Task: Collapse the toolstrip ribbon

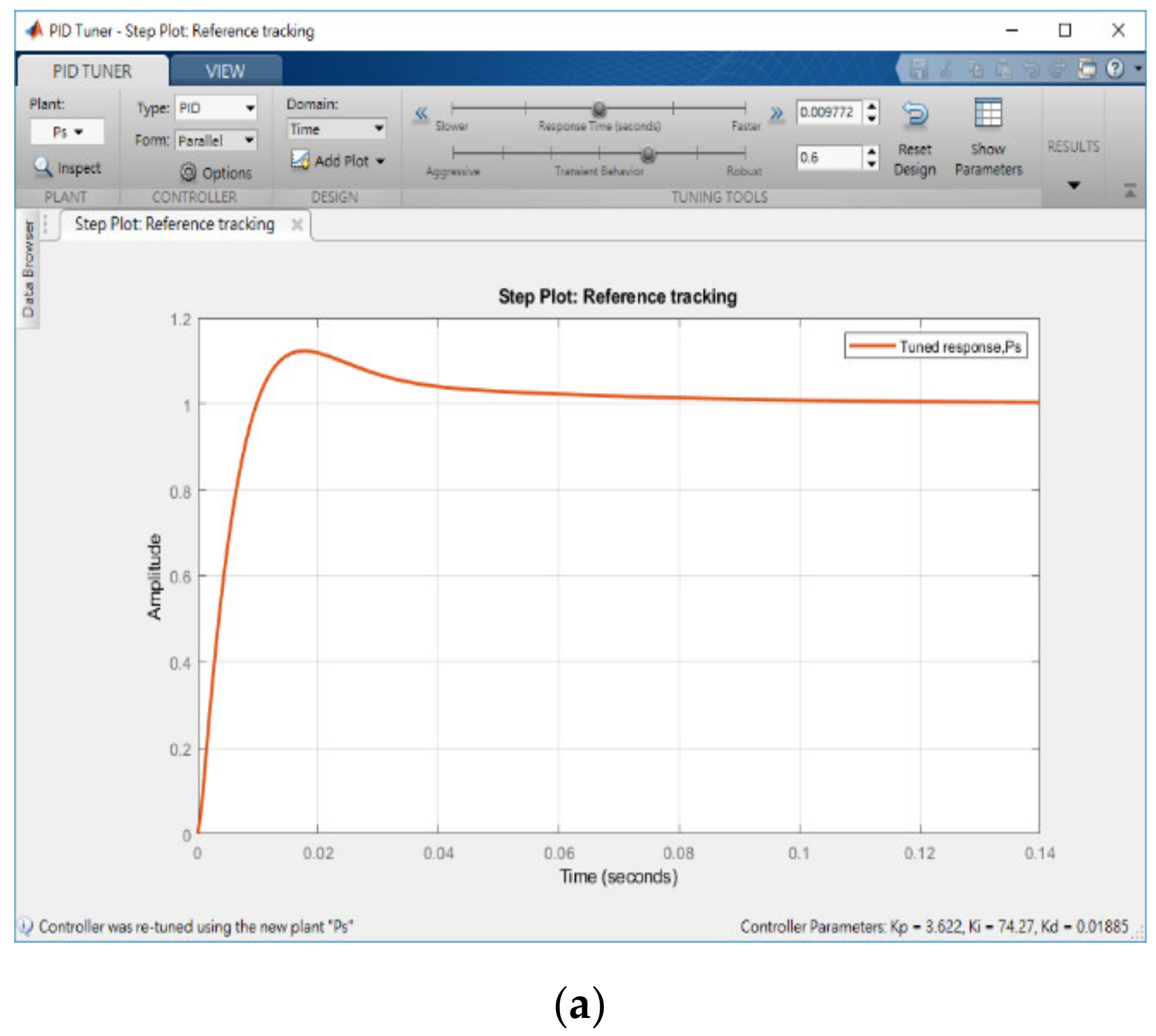Action: (1130, 191)
